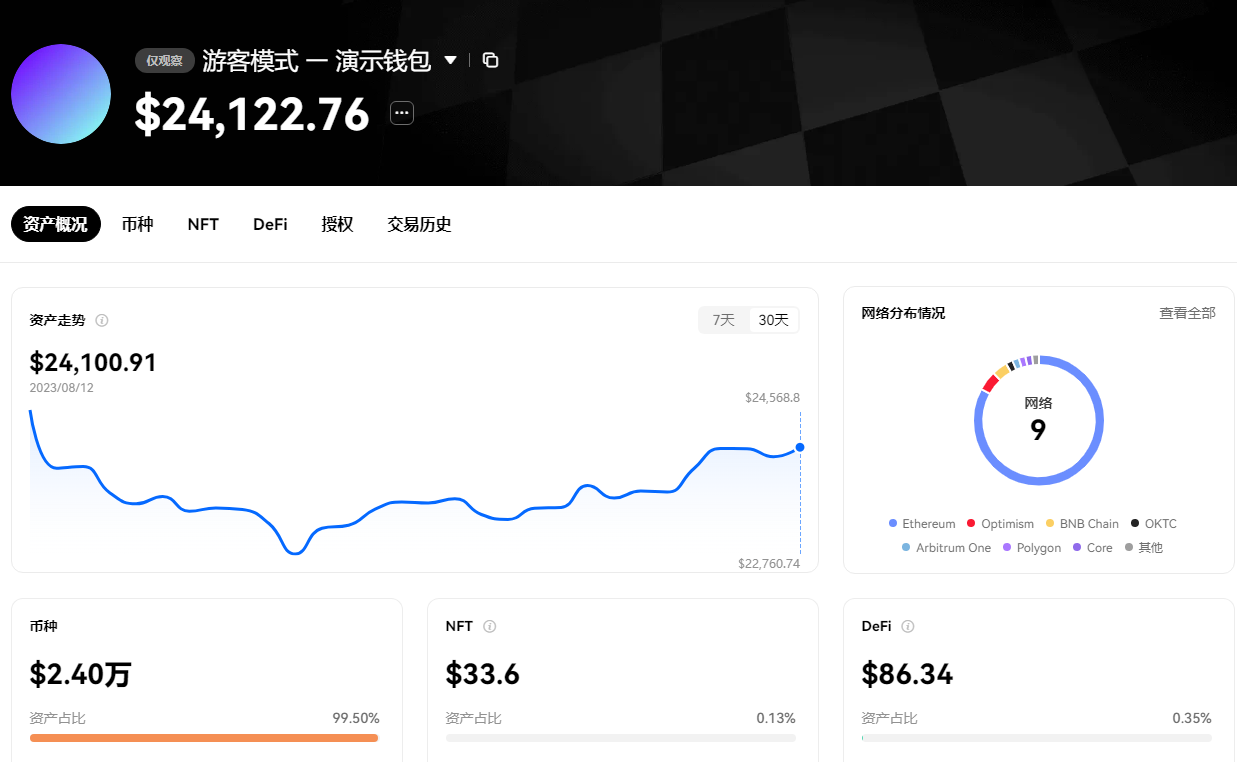Click Polygon legend entry

coord(1032,548)
